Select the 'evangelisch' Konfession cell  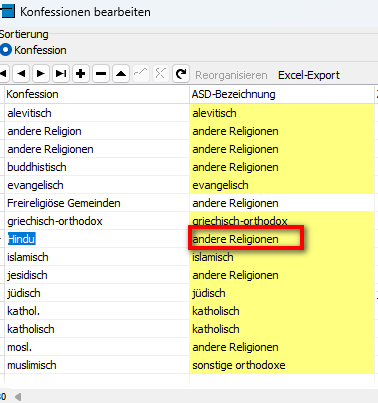(97, 185)
